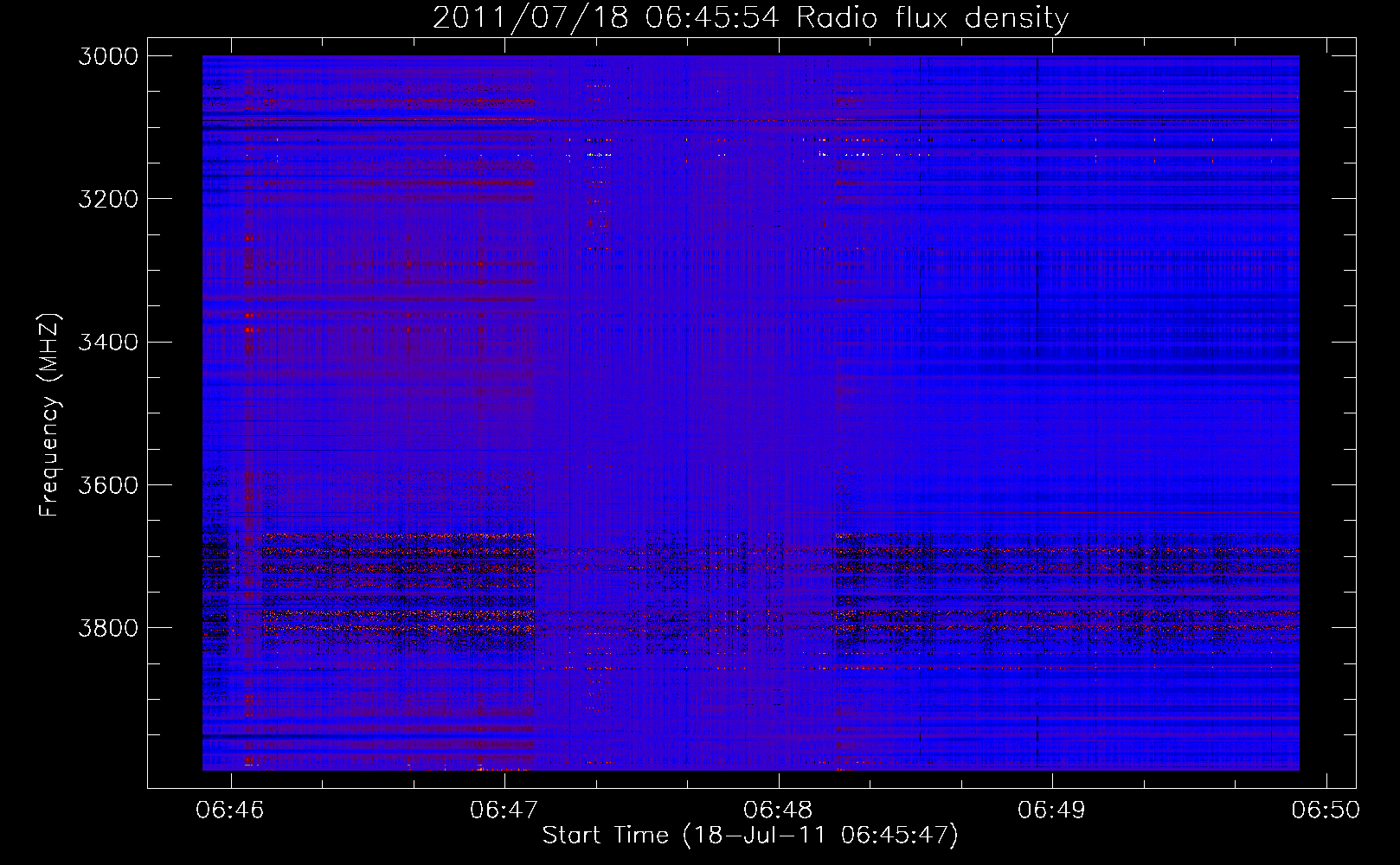The width and height of the screenshot is (1400, 865).
Task: Click the 3200 frequency axis label
Action: point(108,199)
